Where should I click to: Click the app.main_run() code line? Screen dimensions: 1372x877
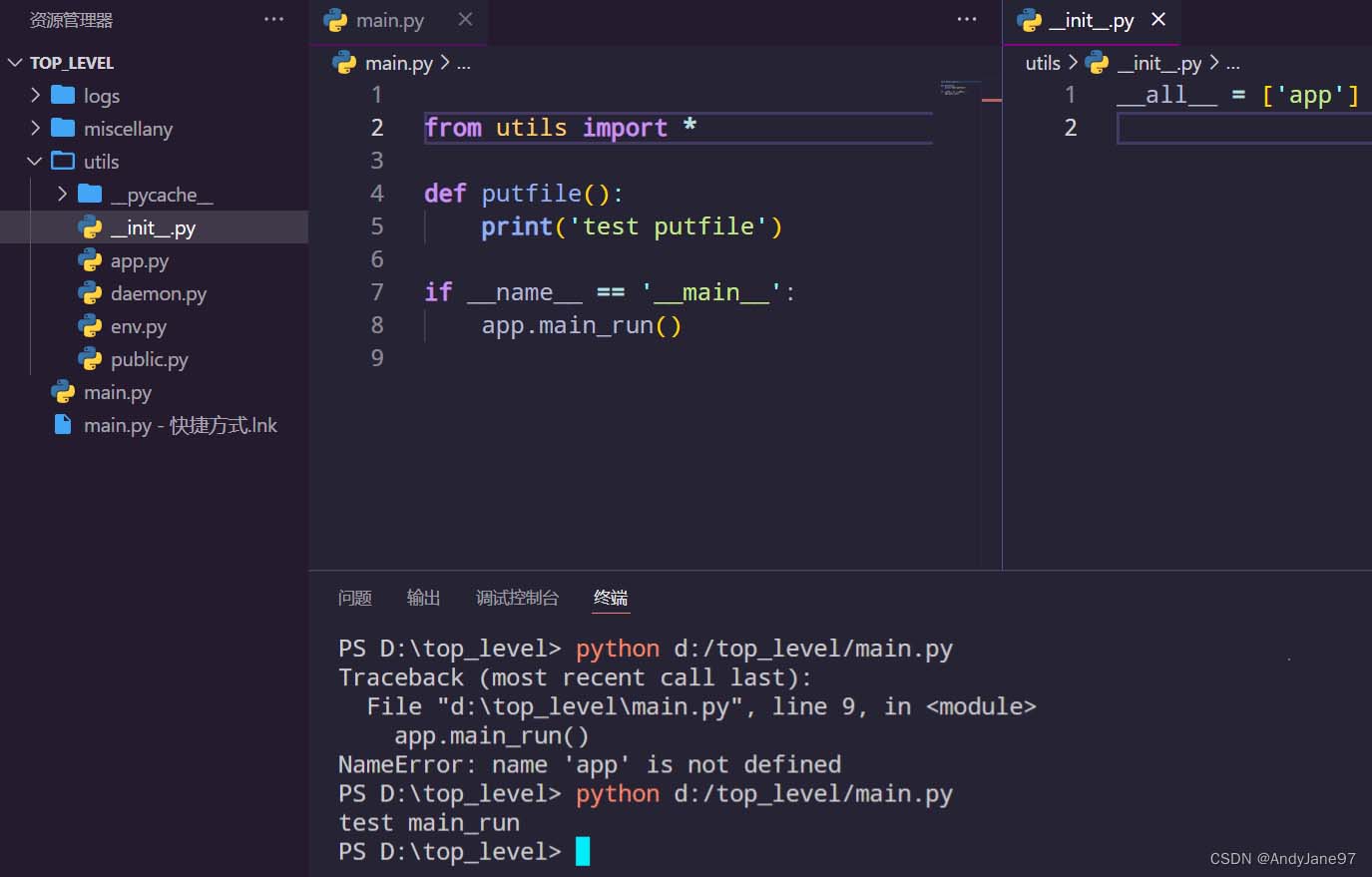pyautogui.click(x=582, y=325)
